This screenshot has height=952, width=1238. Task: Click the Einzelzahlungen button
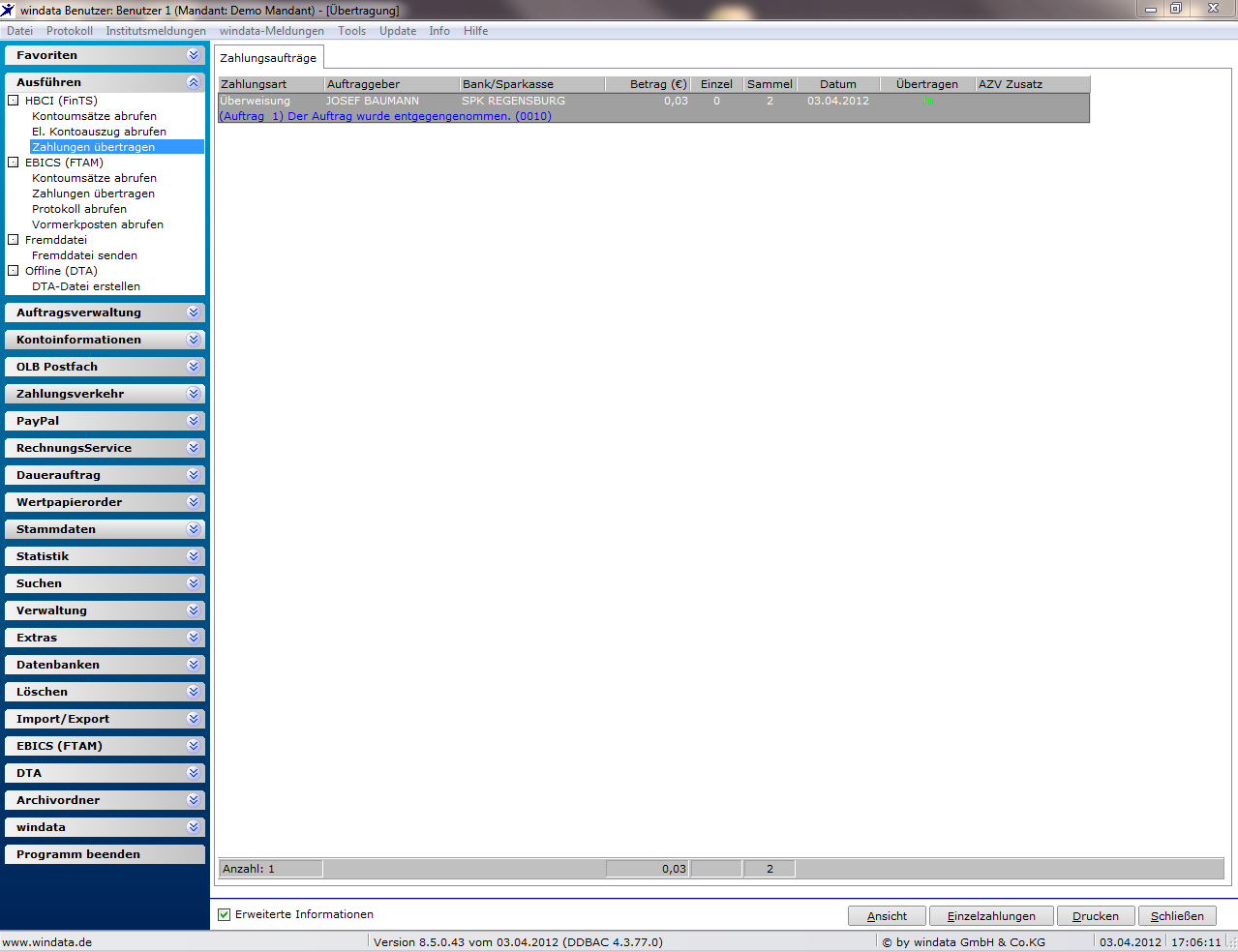[x=991, y=916]
